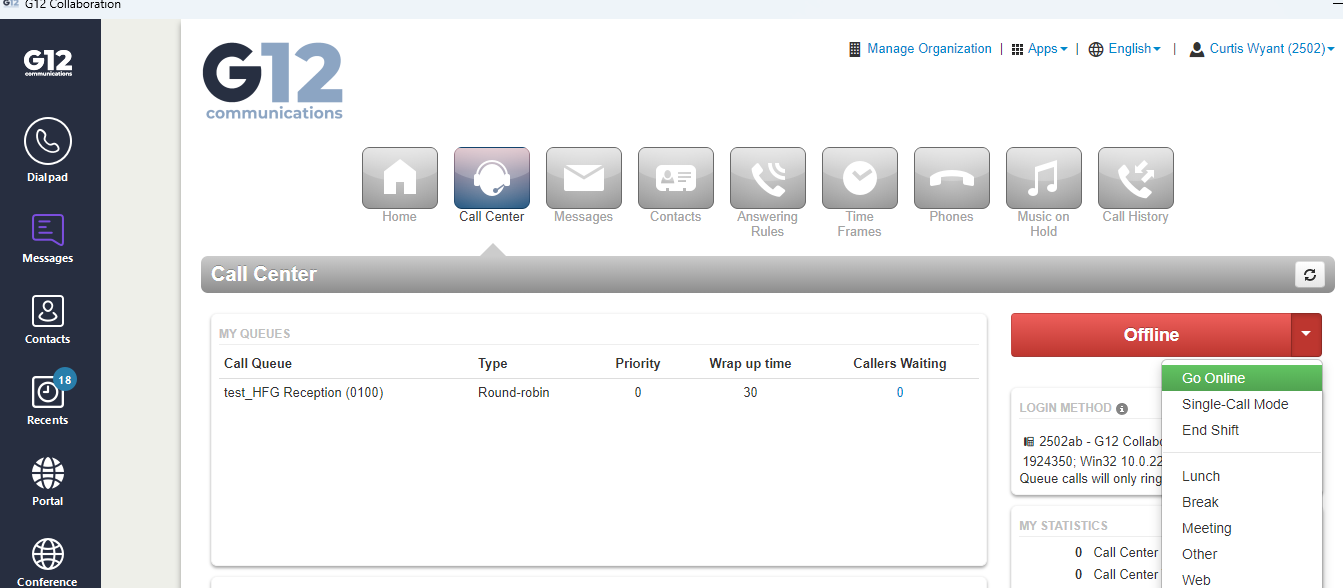Click the Login Method info icon
The width and height of the screenshot is (1343, 588).
1122,408
